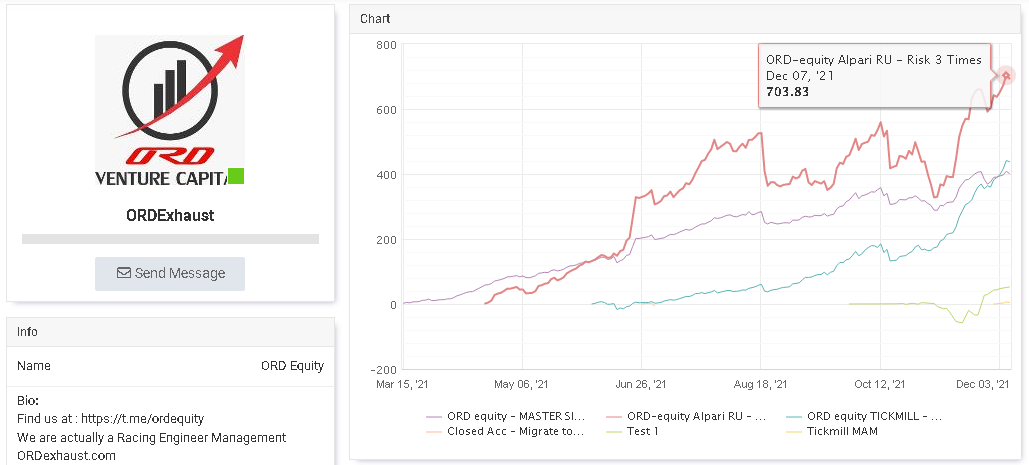The image size is (1029, 465).
Task: Click the green Test 1 legend color line
Action: pyautogui.click(x=614, y=432)
